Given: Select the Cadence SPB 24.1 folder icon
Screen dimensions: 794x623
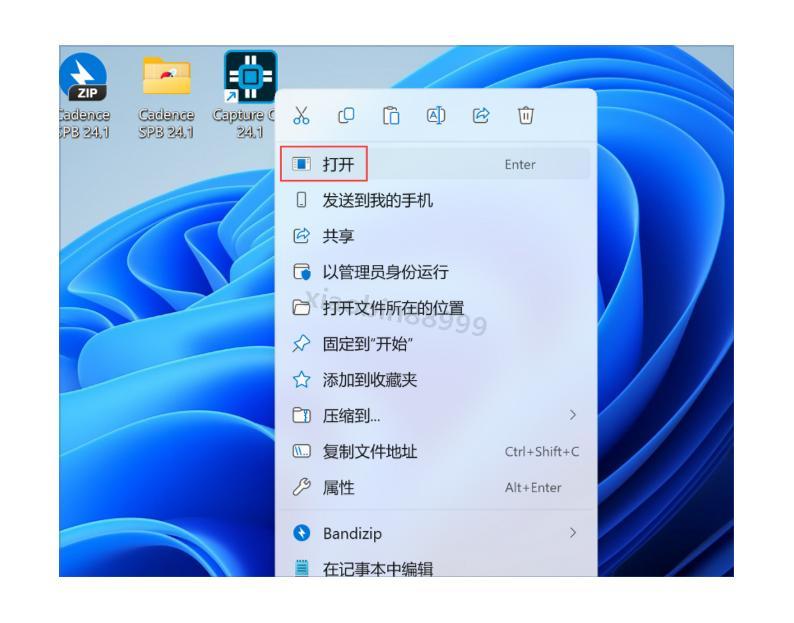Looking at the screenshot, I should (x=166, y=97).
